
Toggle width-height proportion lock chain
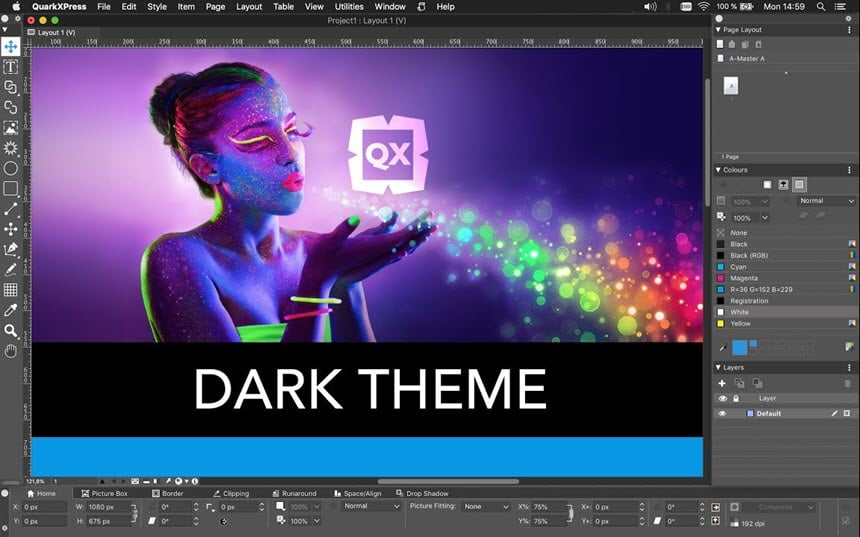pos(134,514)
